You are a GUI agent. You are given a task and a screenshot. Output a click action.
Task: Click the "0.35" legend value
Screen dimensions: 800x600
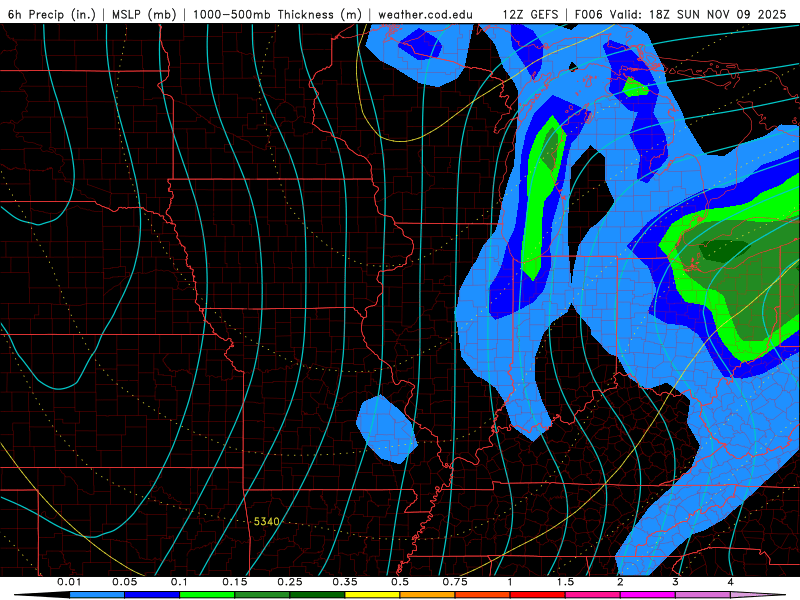345,582
